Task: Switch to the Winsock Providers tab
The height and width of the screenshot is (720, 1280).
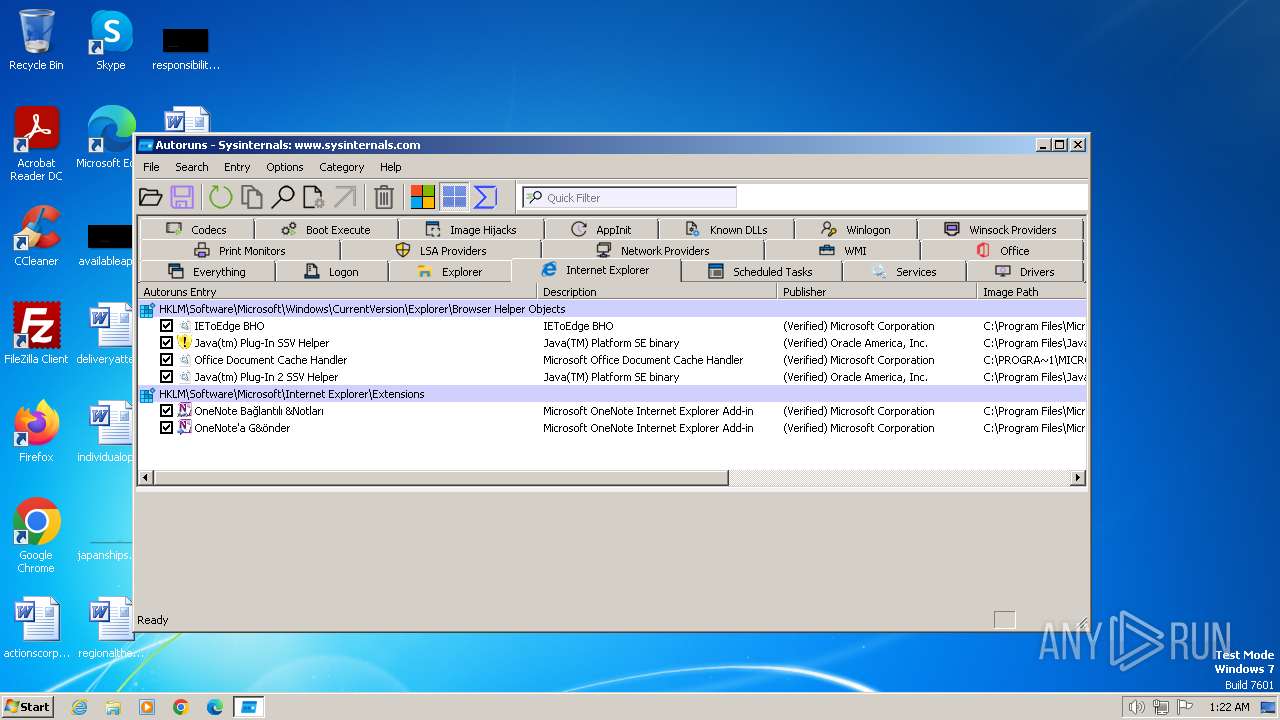Action: click(1000, 230)
